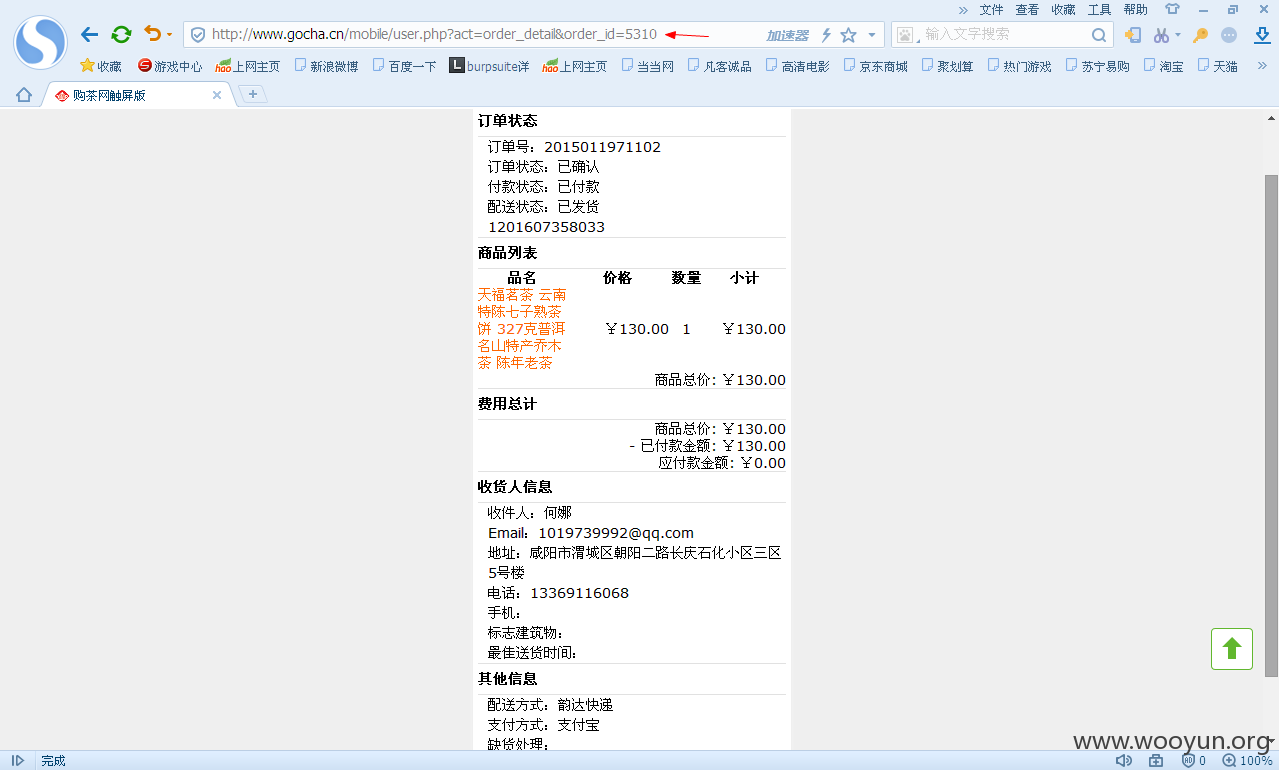1279x770 pixels.
Task: Click the account login door icon
Action: click(1133, 35)
